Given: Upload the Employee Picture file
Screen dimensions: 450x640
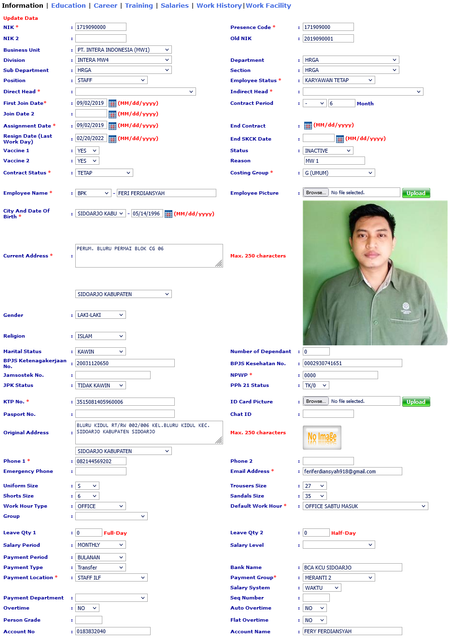Looking at the screenshot, I should [416, 193].
